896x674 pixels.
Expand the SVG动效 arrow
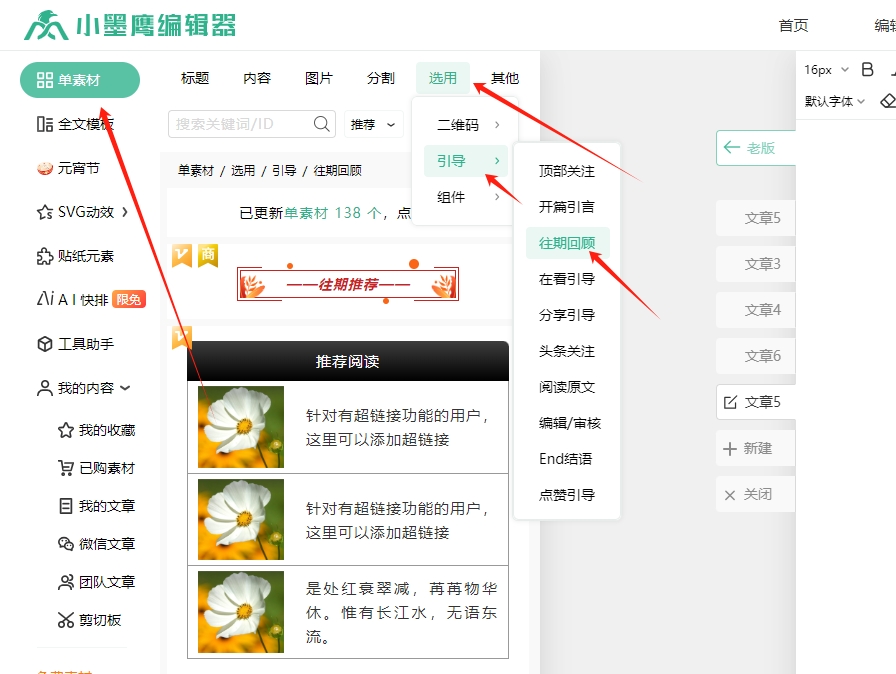coord(125,212)
